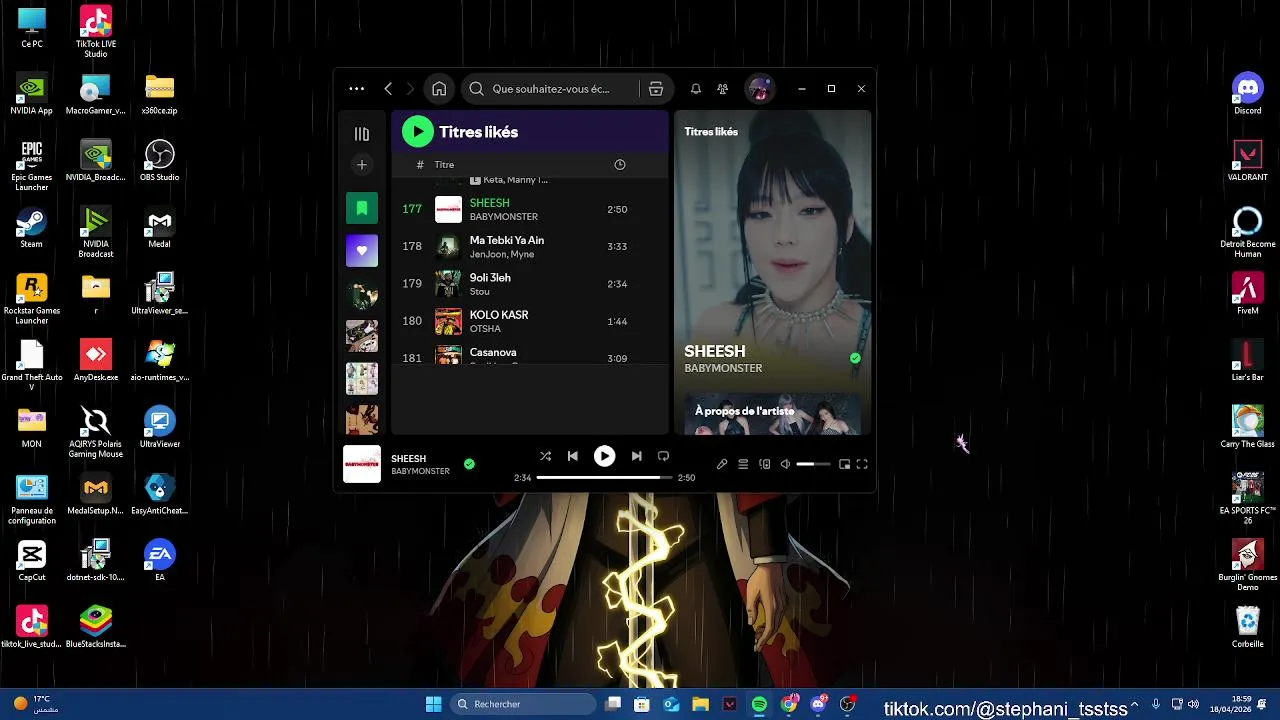This screenshot has height=720, width=1280.
Task: Open OTSHA artist link
Action: [485, 329]
